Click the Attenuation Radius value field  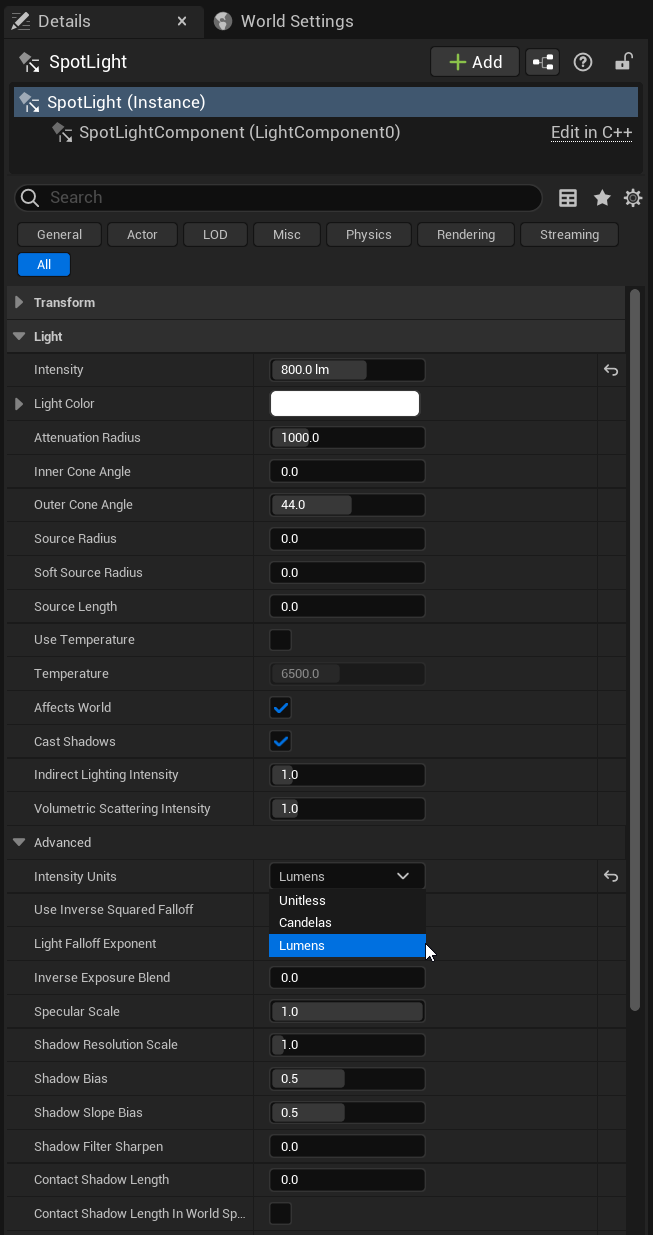pyautogui.click(x=348, y=438)
